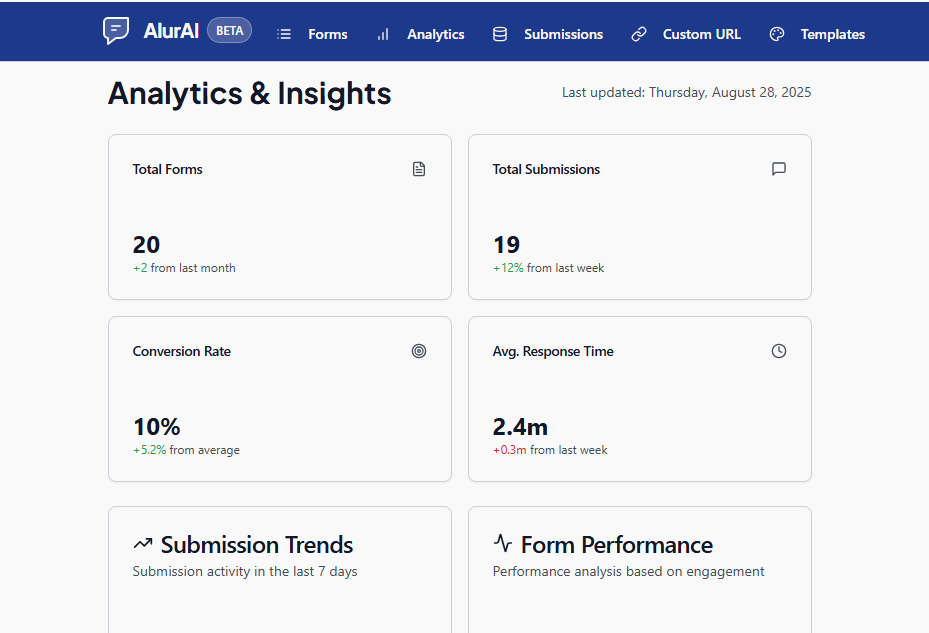
Task: Click the '+5.2% from average' text
Action: 186,450
